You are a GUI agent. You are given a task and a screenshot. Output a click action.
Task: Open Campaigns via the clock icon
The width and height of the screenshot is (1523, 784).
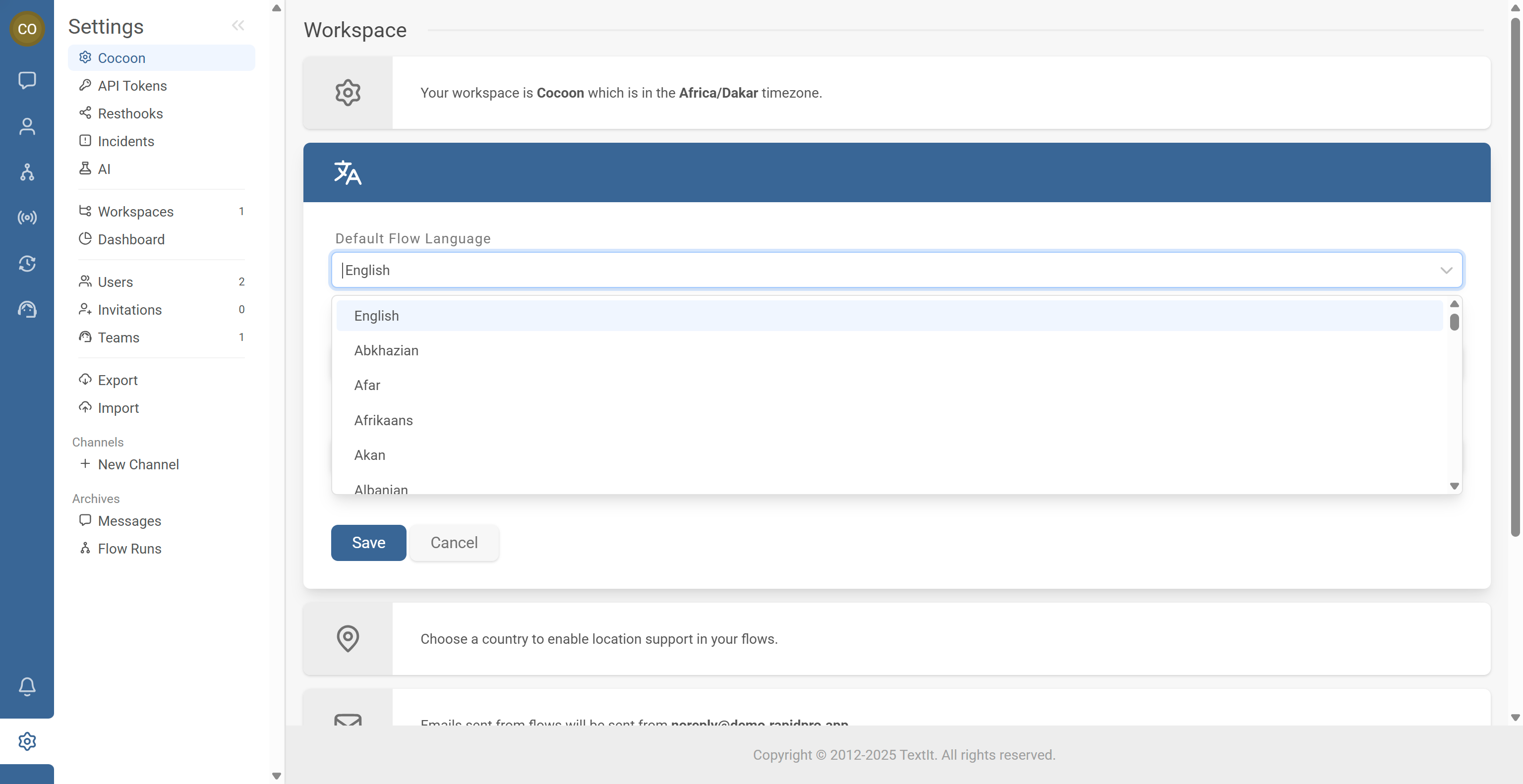pos(27,264)
